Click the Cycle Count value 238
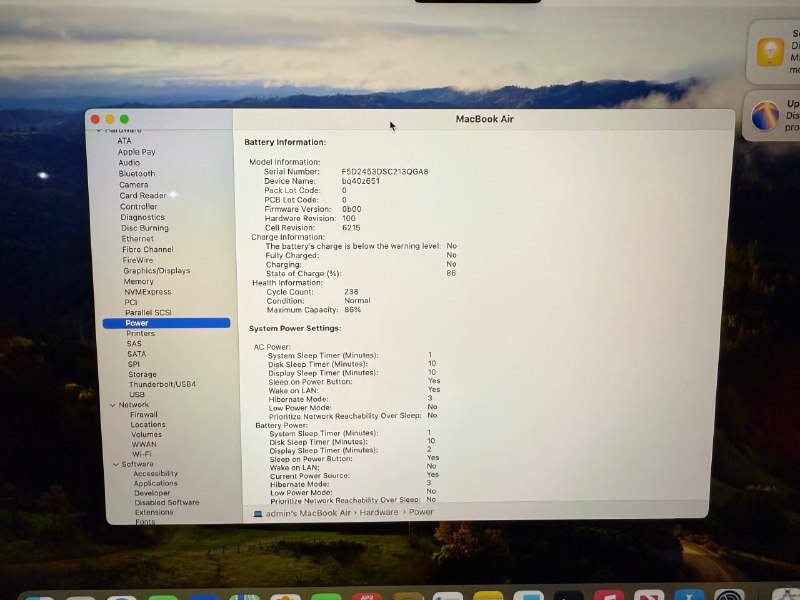The height and width of the screenshot is (600, 800). click(x=351, y=292)
